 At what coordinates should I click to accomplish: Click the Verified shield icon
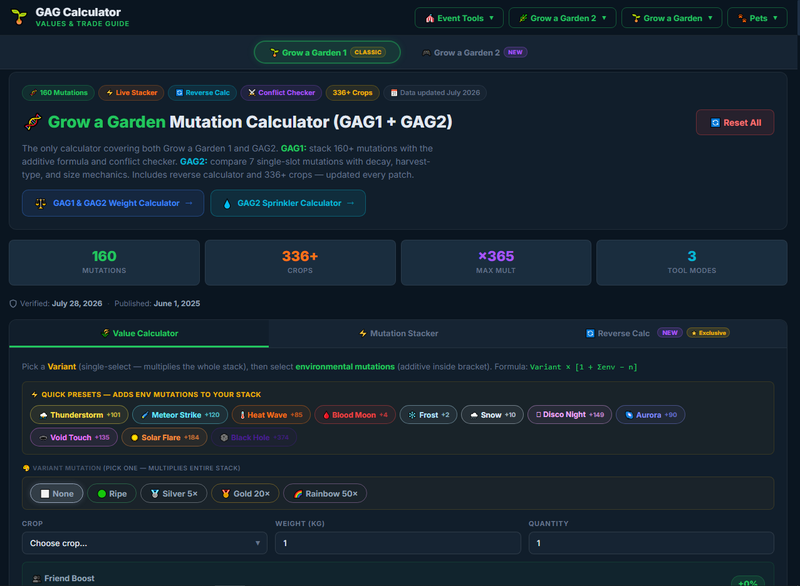pos(13,304)
